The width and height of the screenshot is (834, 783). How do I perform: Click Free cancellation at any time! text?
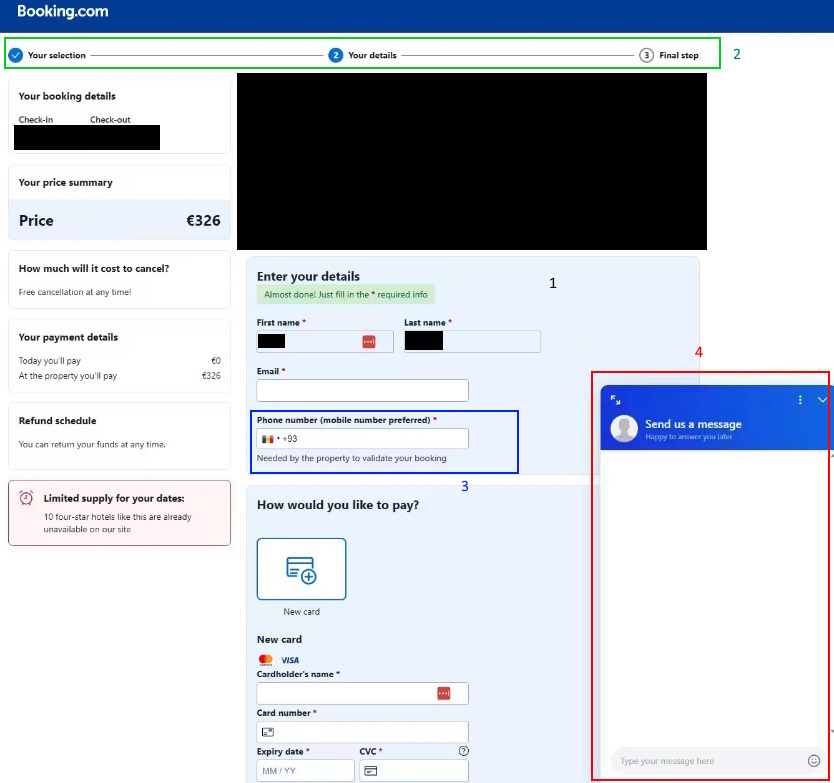pyautogui.click(x=75, y=292)
